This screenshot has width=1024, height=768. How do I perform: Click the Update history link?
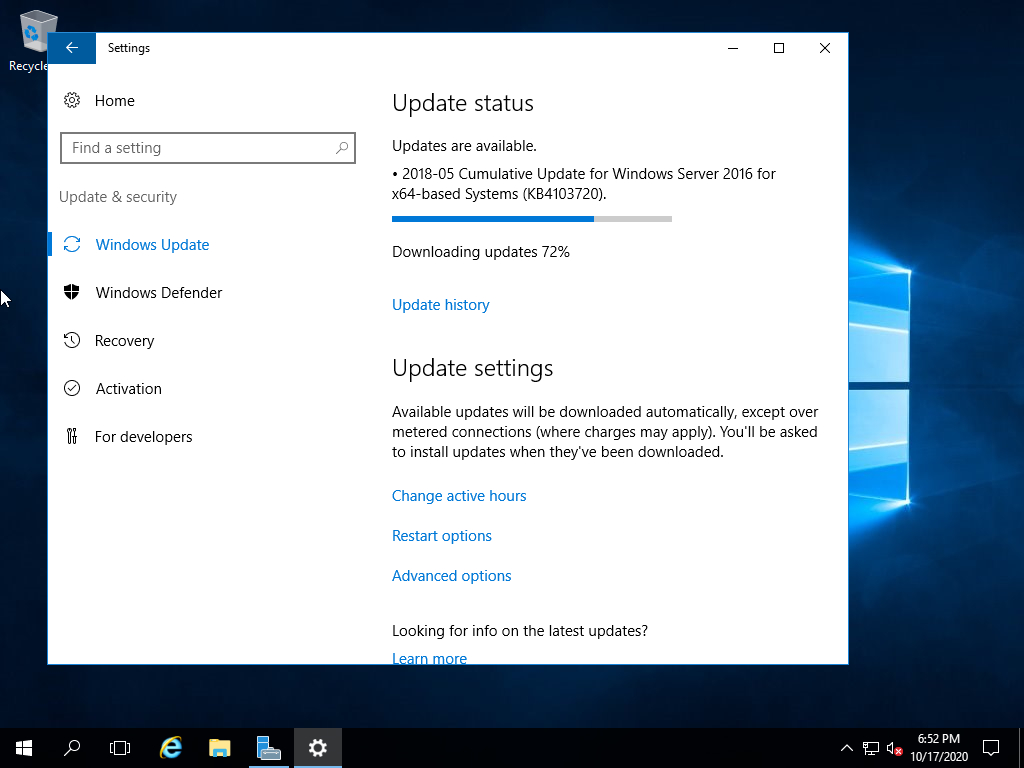click(x=440, y=305)
